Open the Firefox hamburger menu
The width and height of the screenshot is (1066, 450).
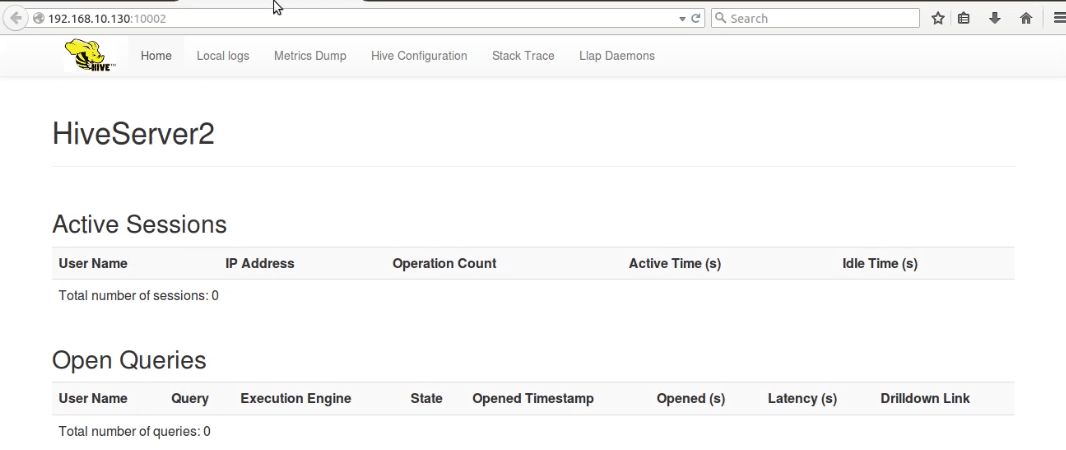[1058, 18]
